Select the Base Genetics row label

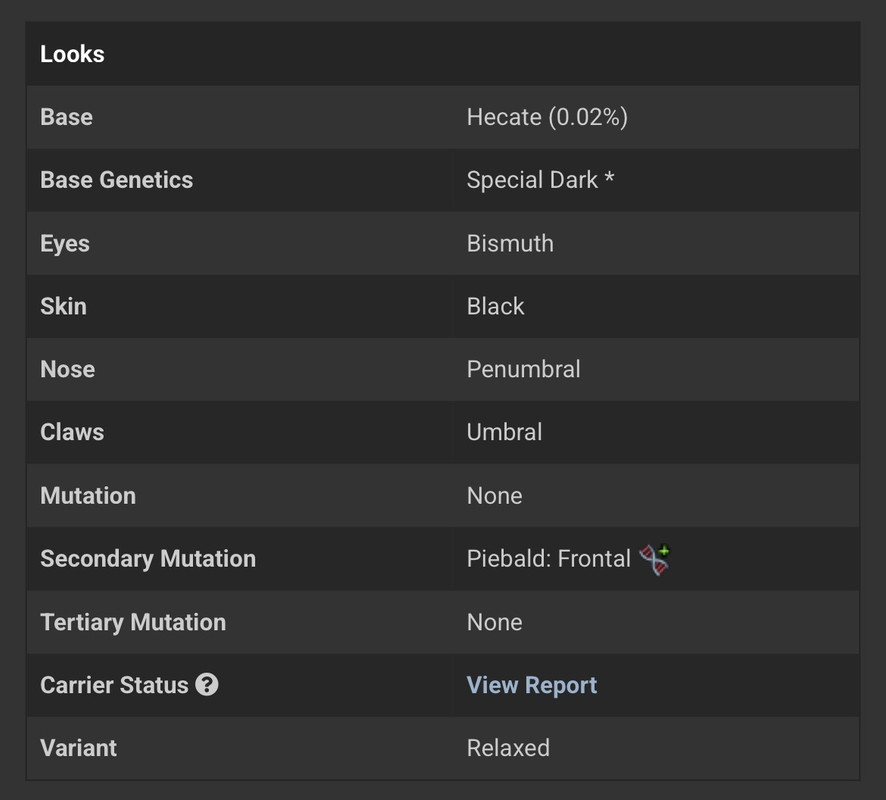coord(116,180)
